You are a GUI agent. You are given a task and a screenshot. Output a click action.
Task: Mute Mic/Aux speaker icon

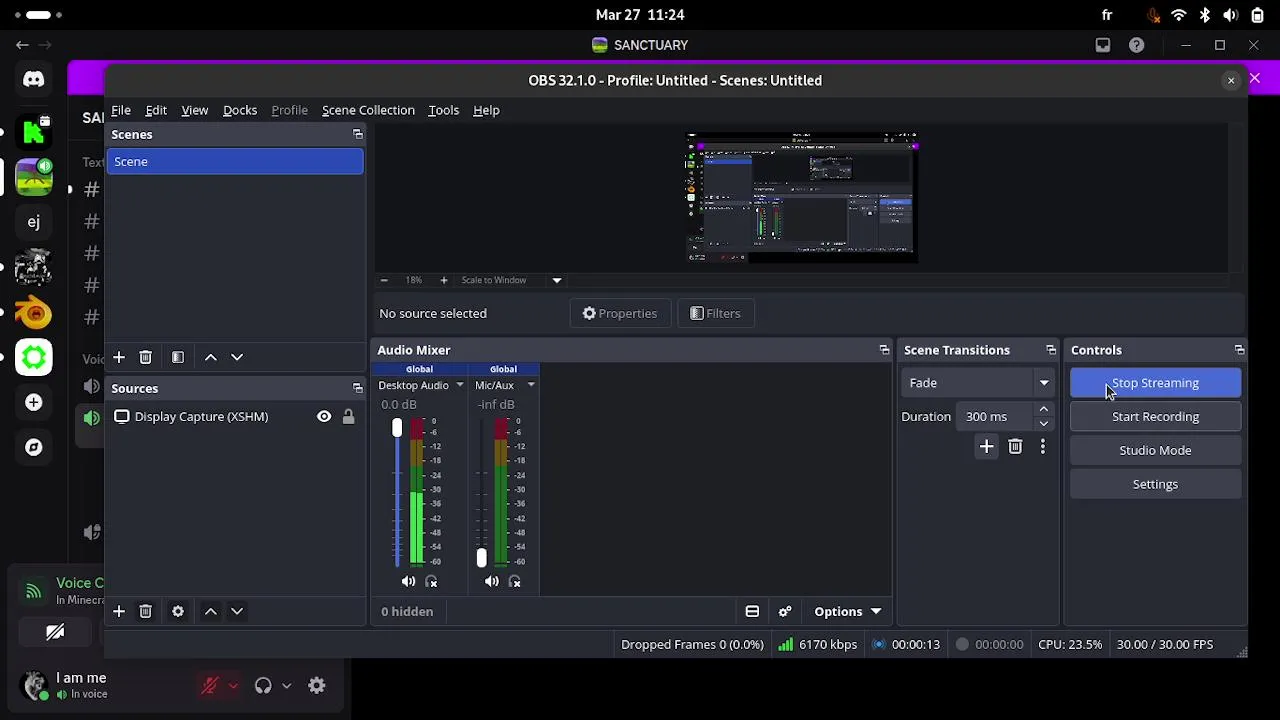tap(491, 582)
